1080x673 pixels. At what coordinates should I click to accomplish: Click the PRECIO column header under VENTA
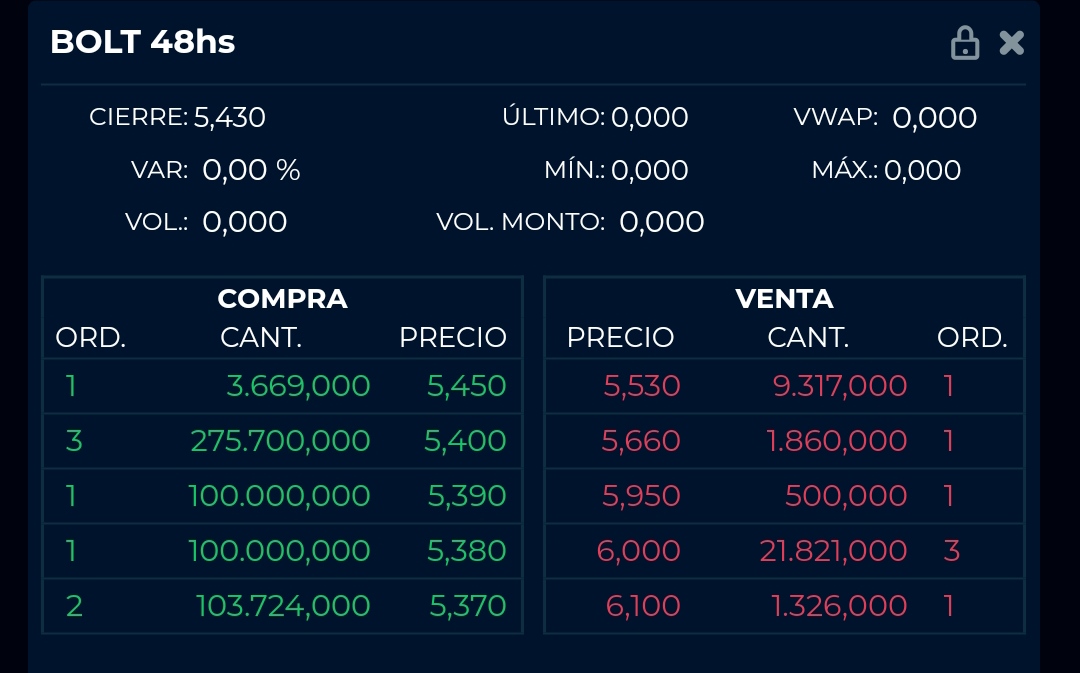pos(621,338)
